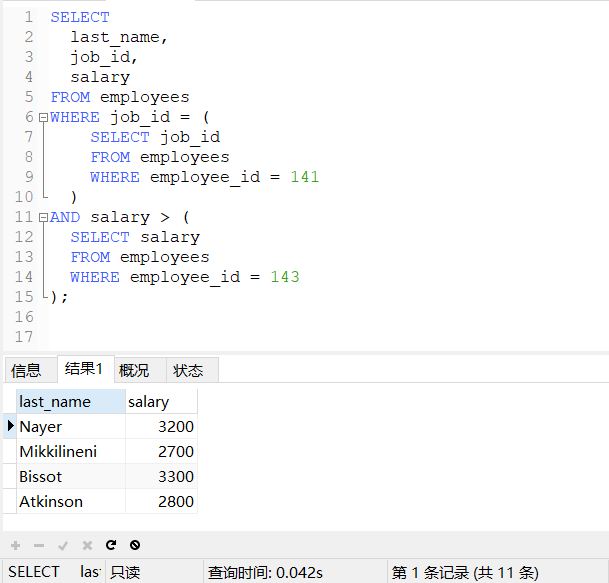Click the discard changes X icon
Image resolution: width=609 pixels, height=583 pixels.
[x=87, y=546]
